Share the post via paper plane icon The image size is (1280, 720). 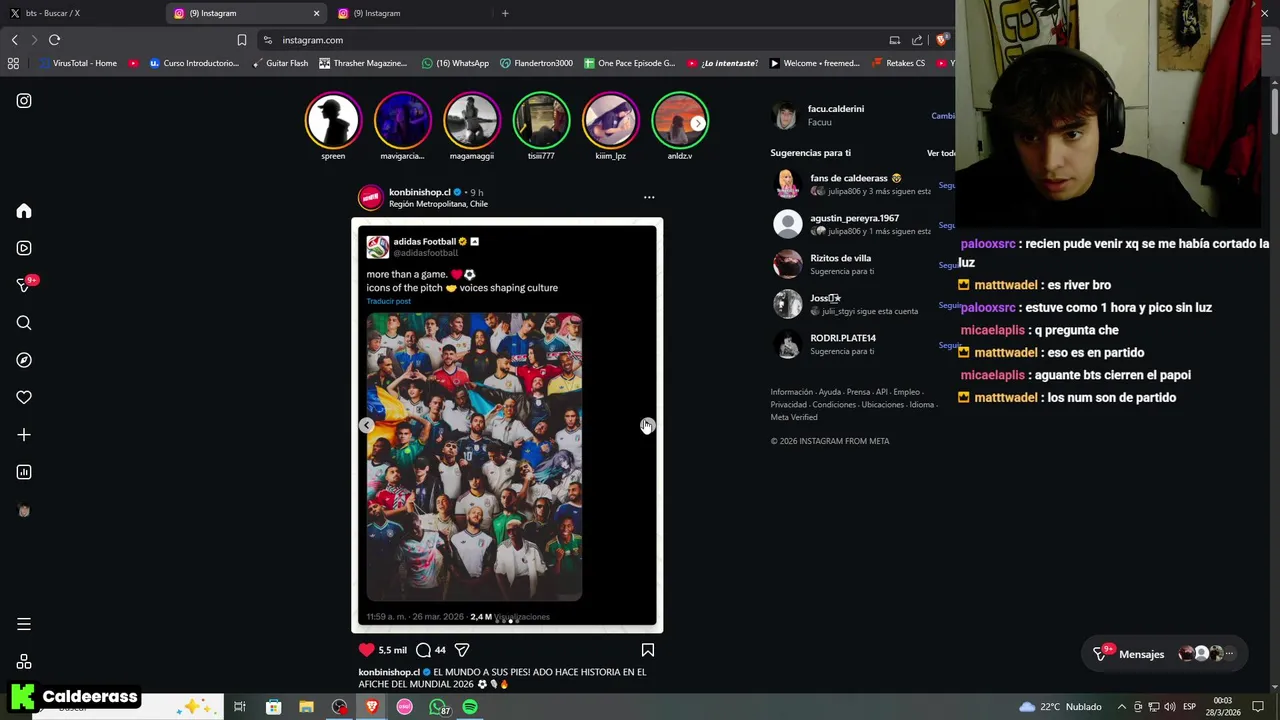tap(462, 650)
